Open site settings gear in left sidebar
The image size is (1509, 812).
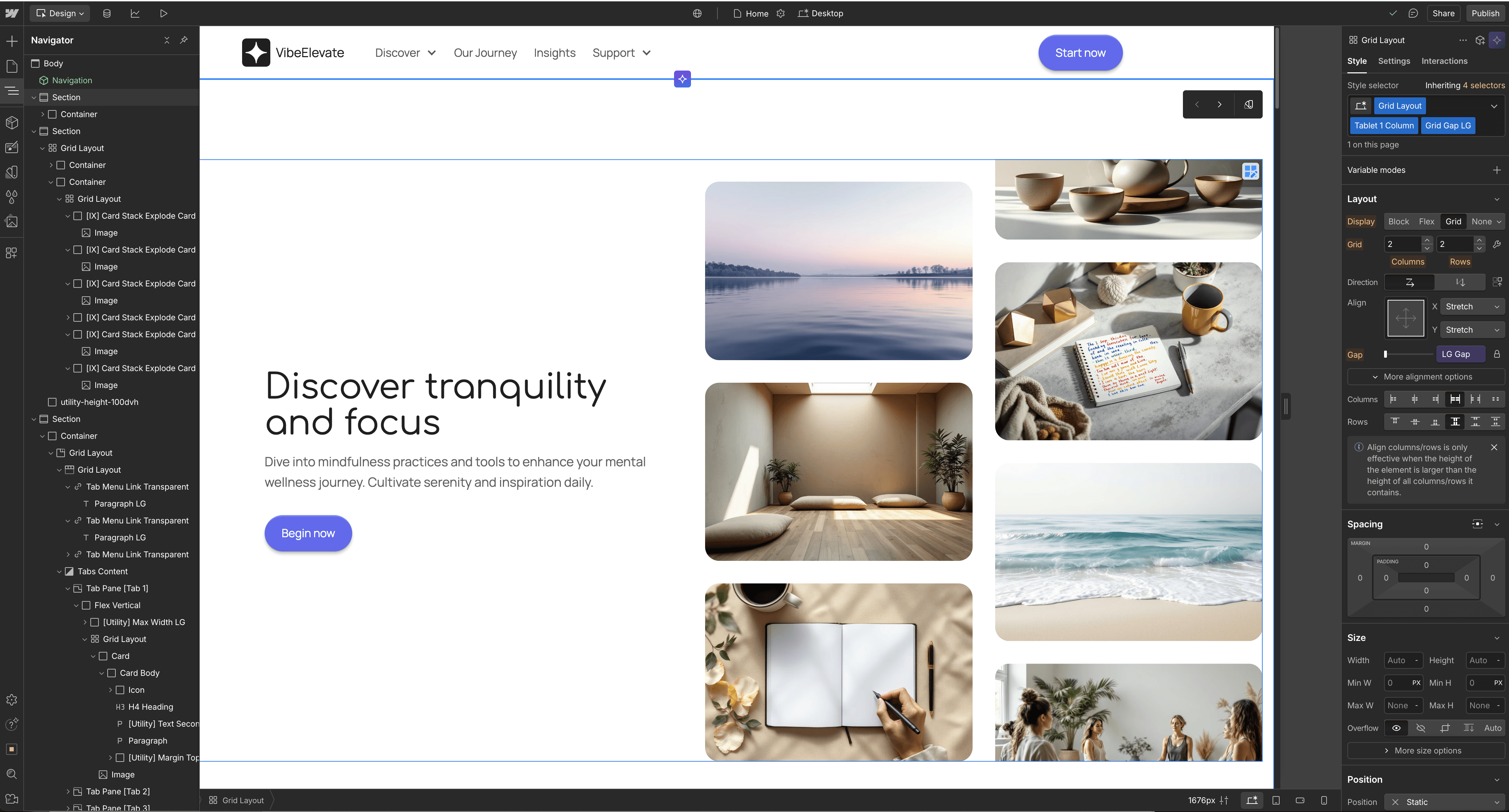(12, 699)
